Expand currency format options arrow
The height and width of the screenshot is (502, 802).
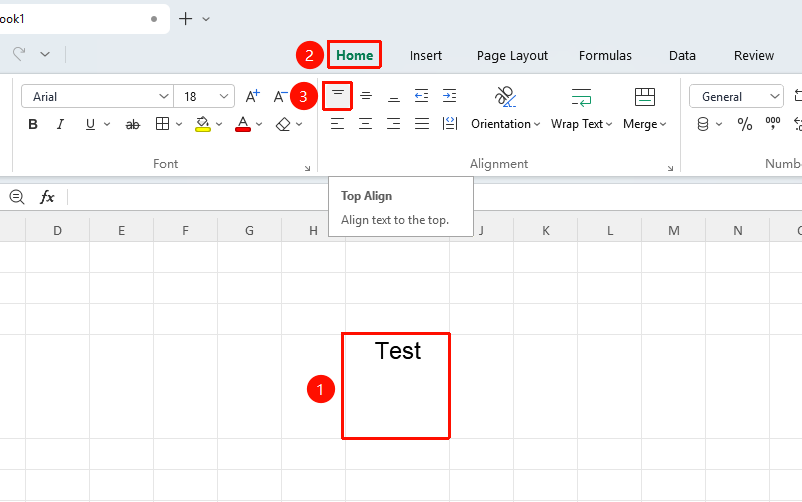coord(719,124)
